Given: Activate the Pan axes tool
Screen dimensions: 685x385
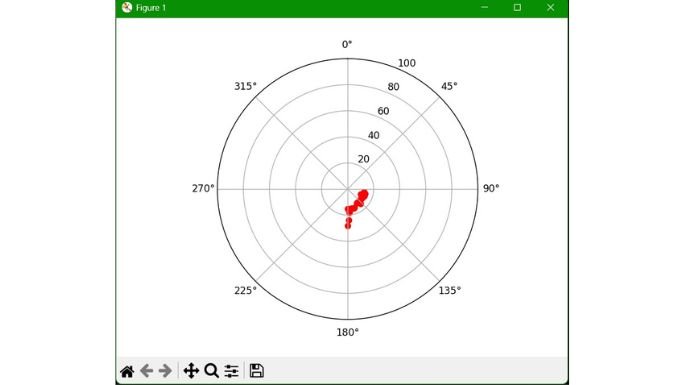Looking at the screenshot, I should point(191,371).
